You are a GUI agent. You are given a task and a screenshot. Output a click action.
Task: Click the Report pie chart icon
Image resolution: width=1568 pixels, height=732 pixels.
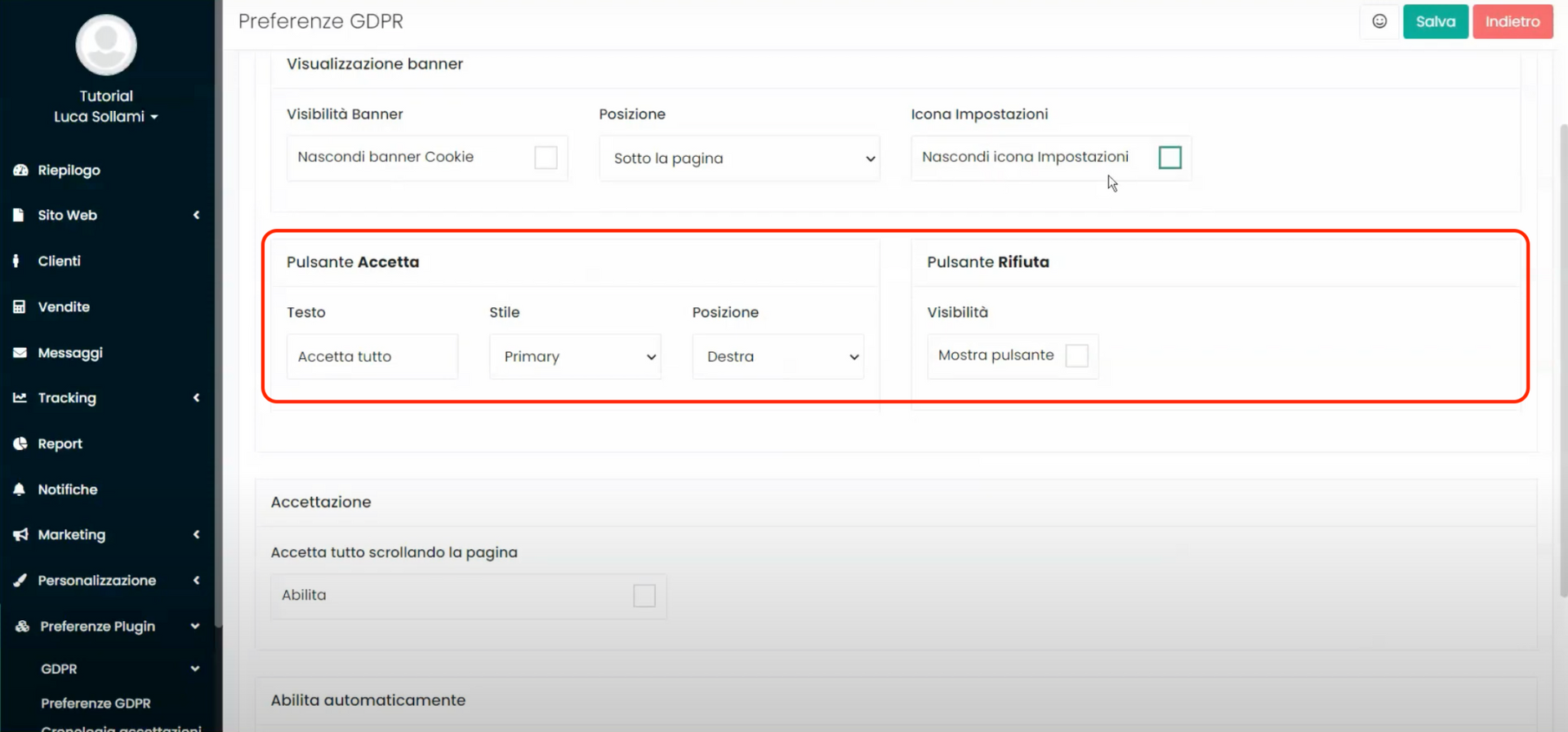coord(20,444)
